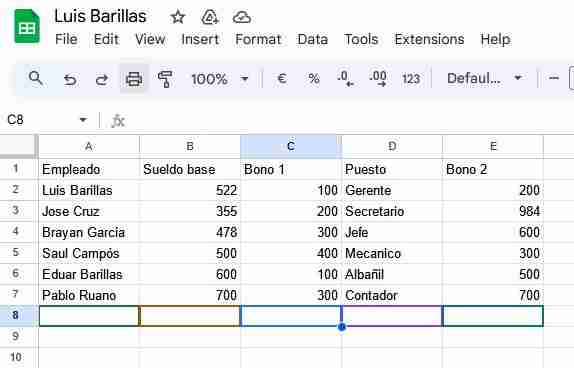View cloud save status
The image size is (574, 368).
(242, 17)
